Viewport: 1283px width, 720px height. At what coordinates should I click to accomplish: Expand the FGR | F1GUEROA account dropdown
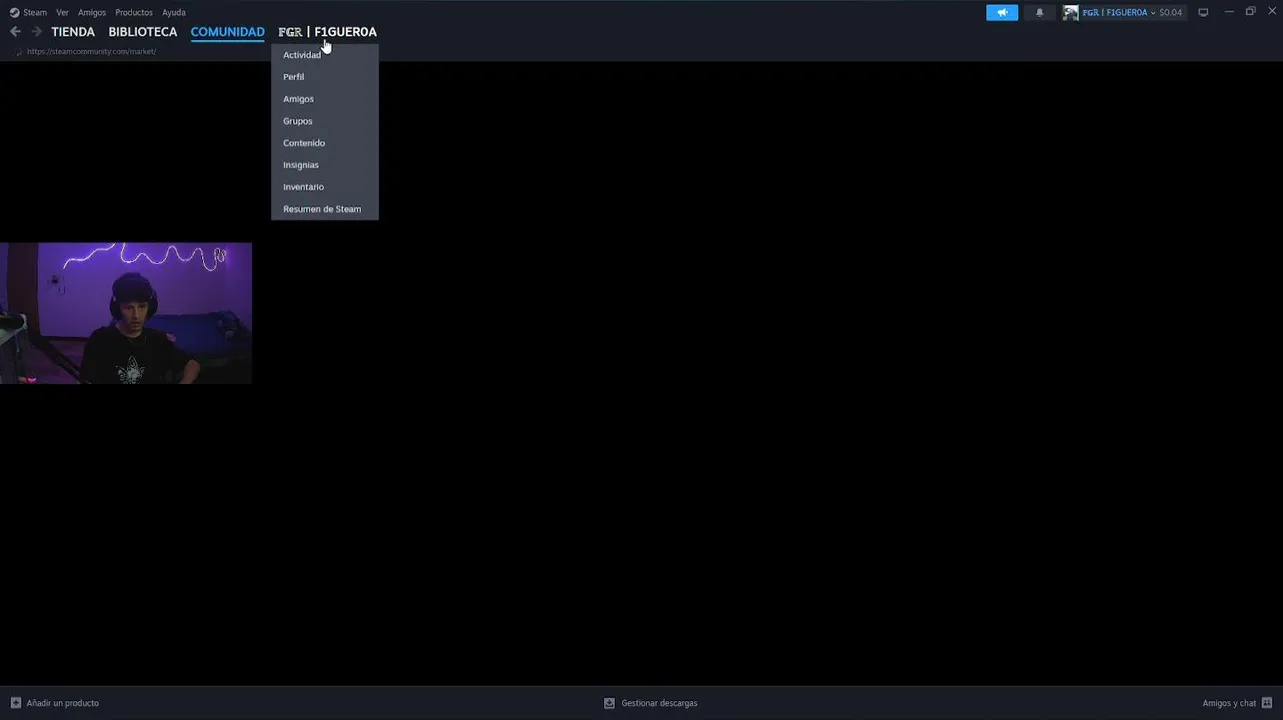pyautogui.click(x=1118, y=12)
